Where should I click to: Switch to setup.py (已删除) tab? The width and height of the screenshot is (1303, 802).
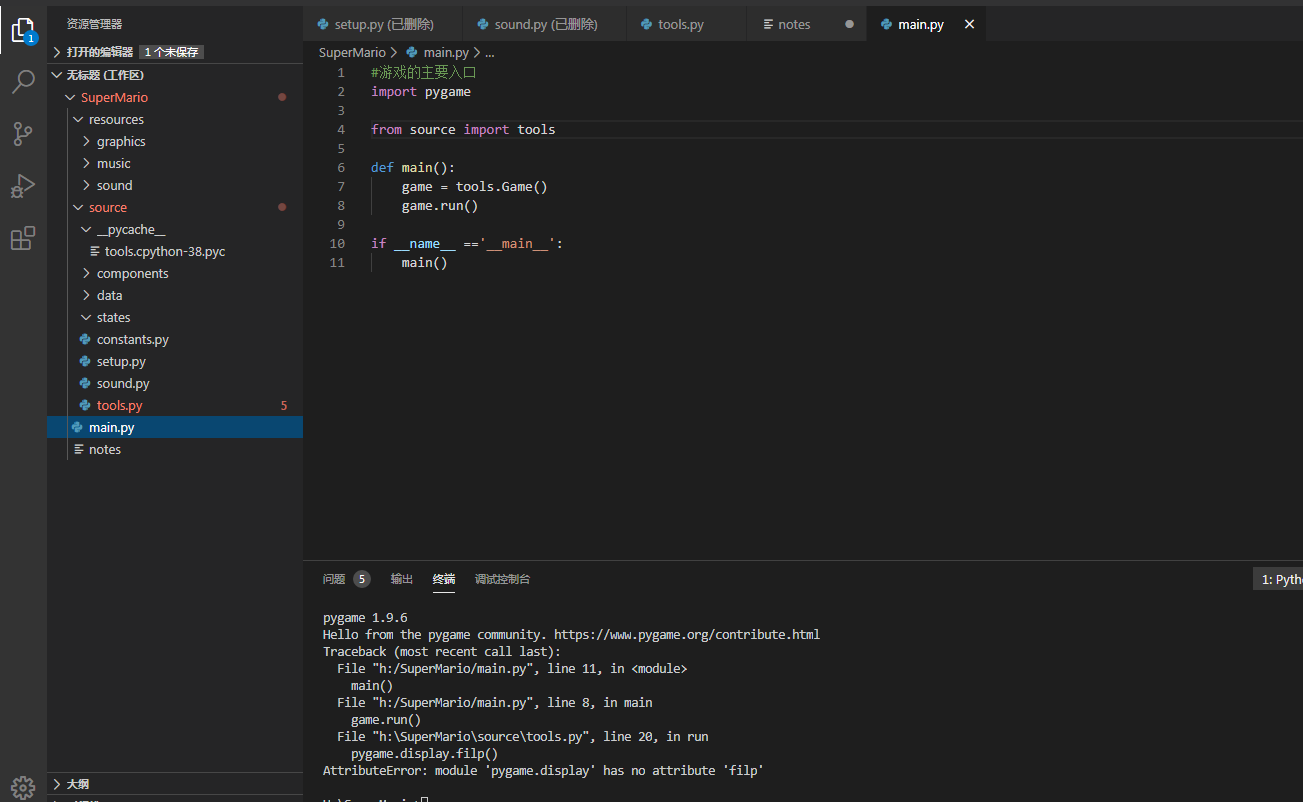tap(383, 24)
